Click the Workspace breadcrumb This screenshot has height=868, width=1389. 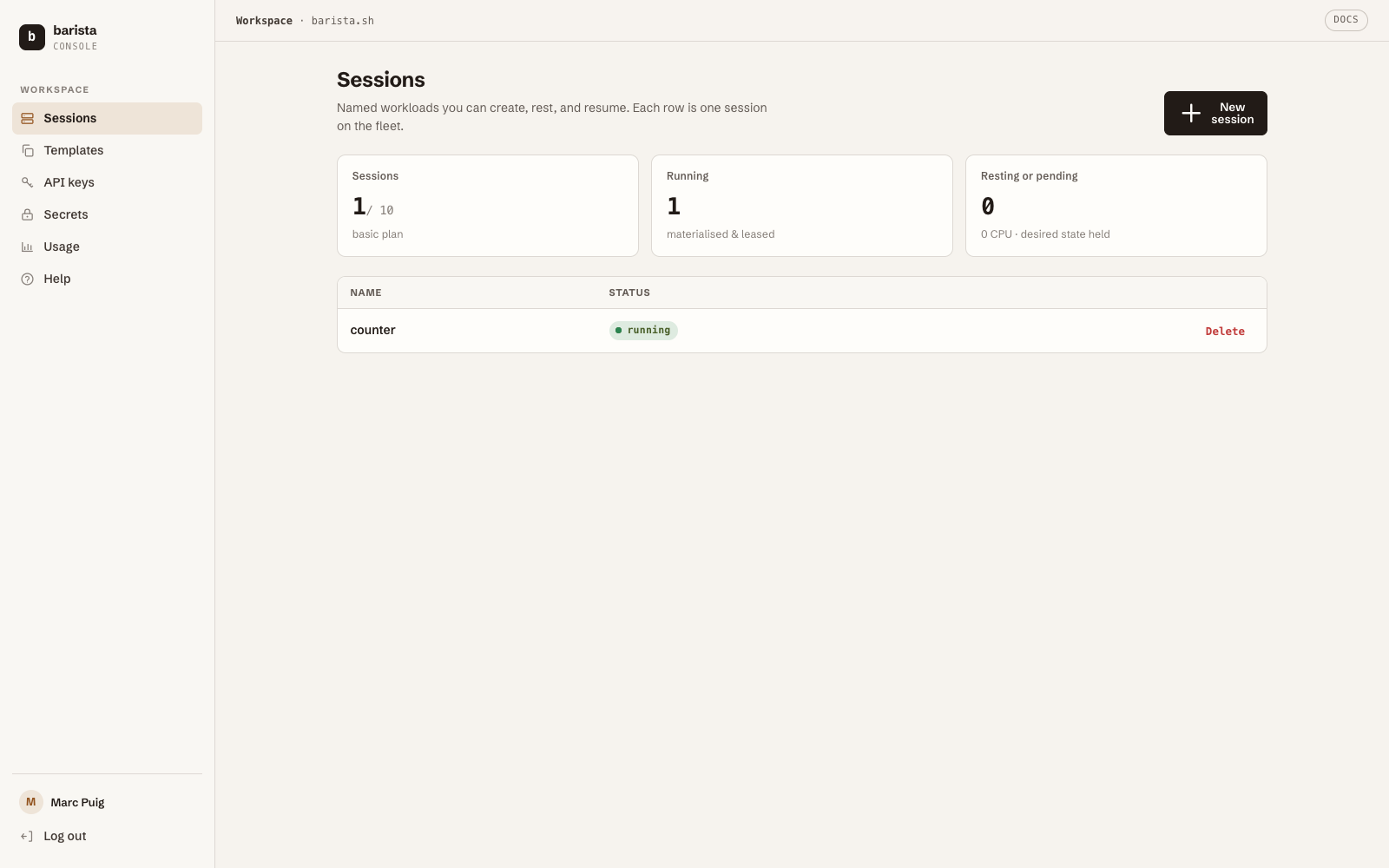pos(264,21)
